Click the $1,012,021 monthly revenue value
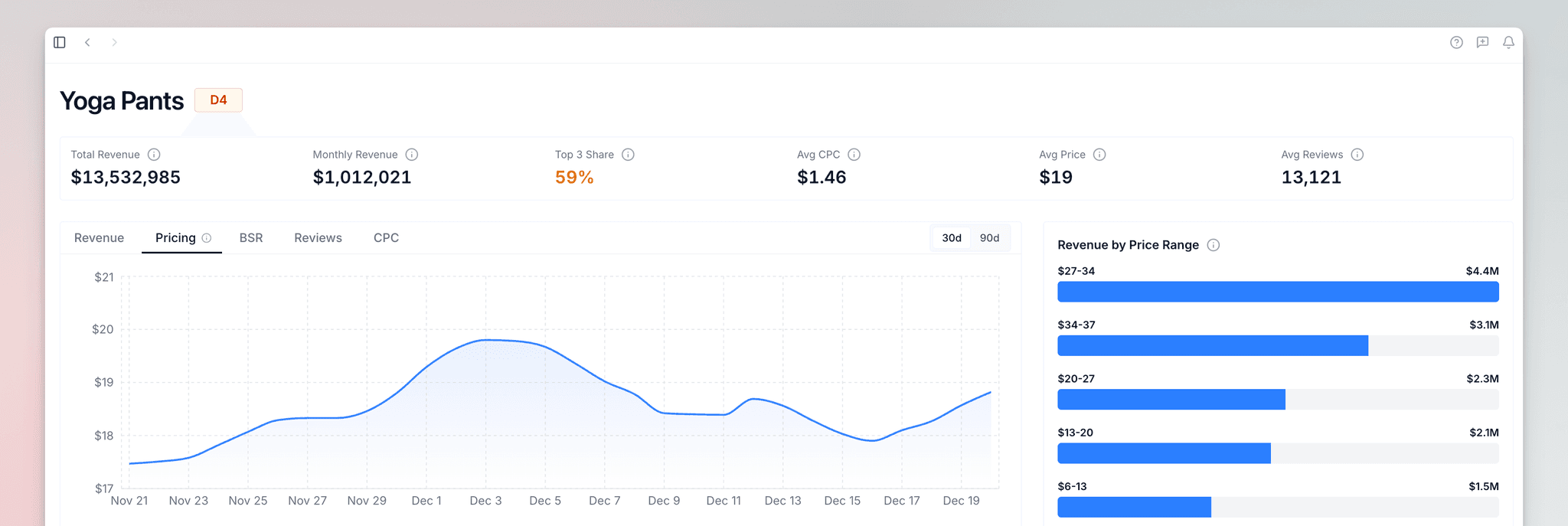Screen dimensions: 1568x526 pyautogui.click(x=362, y=178)
